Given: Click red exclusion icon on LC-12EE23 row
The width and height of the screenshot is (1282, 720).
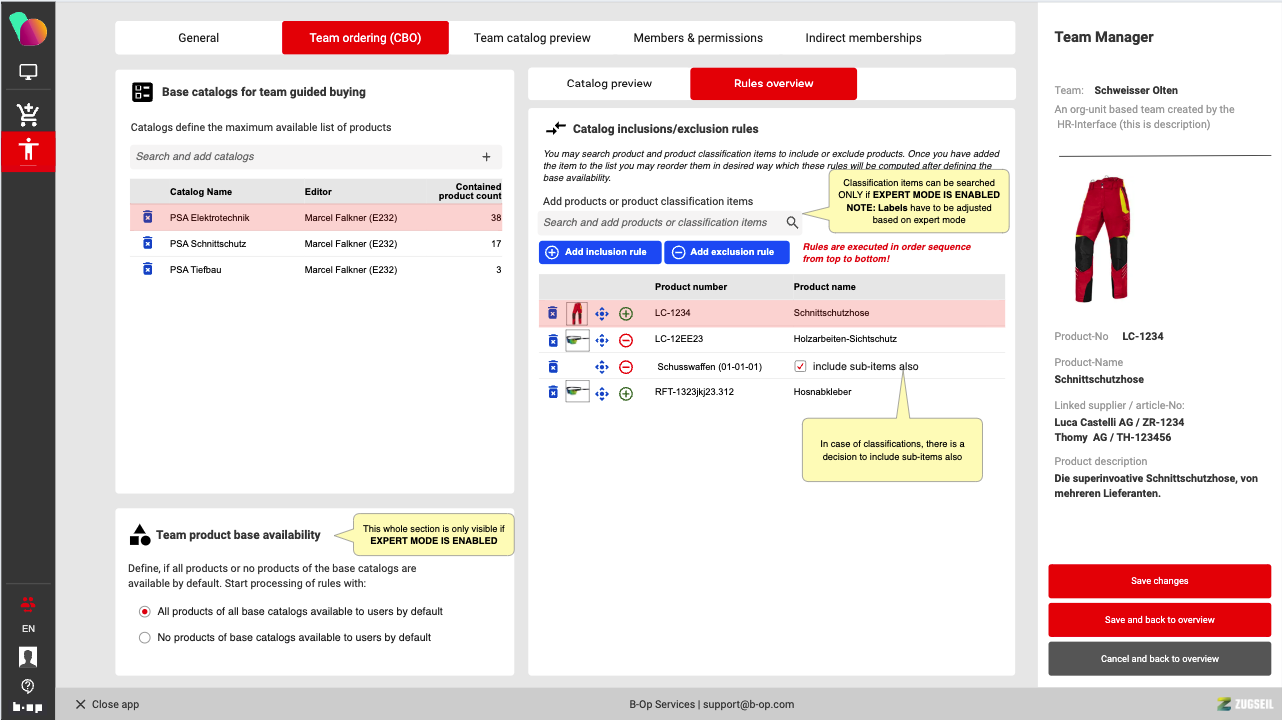Looking at the screenshot, I should coord(626,340).
